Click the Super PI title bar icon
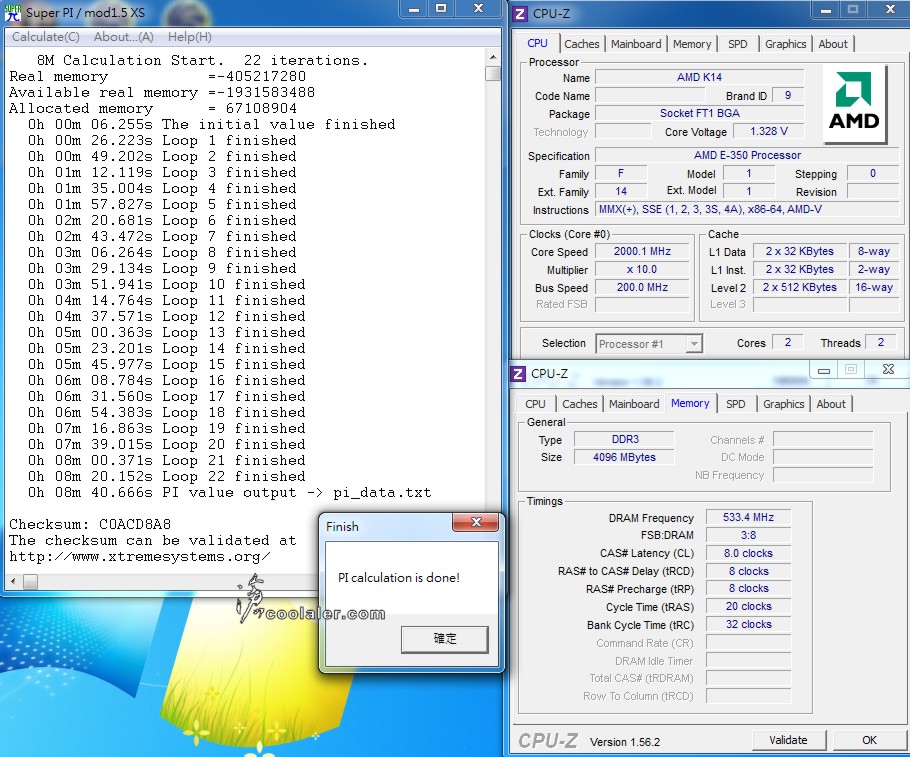 tap(12, 12)
